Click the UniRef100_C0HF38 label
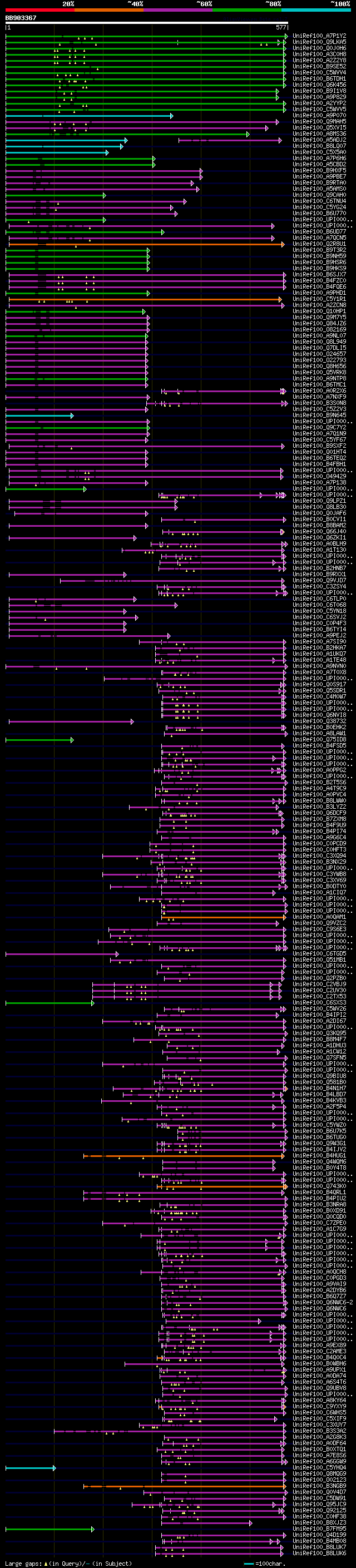Image resolution: width=356 pixels, height=1568 pixels. (x=319, y=1516)
